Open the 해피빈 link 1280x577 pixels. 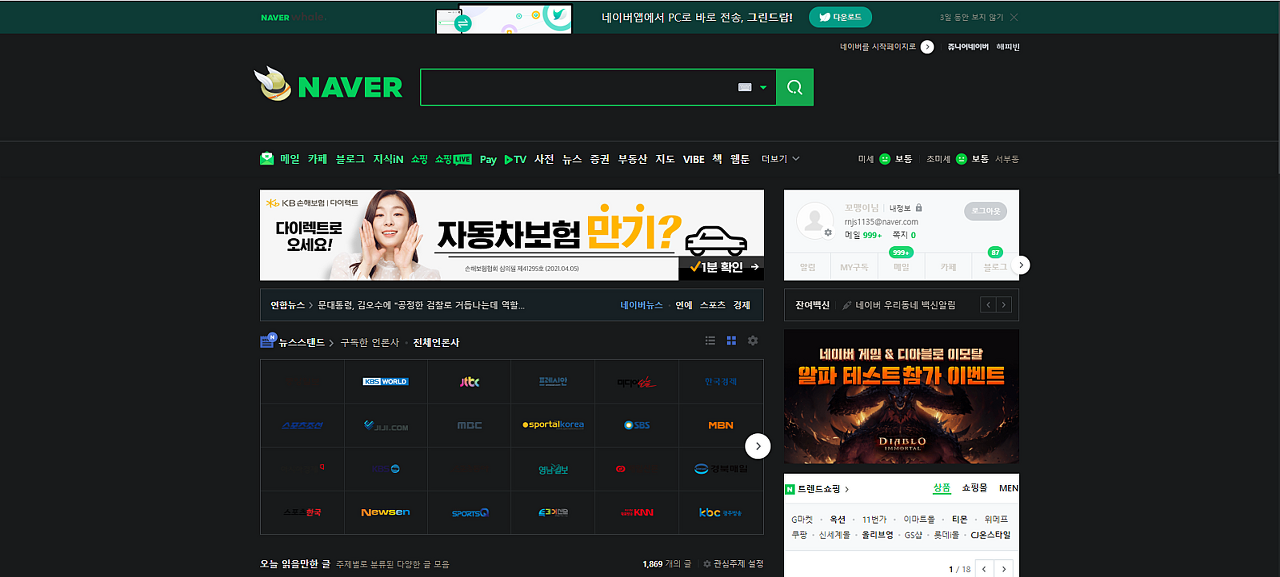tap(1008, 47)
